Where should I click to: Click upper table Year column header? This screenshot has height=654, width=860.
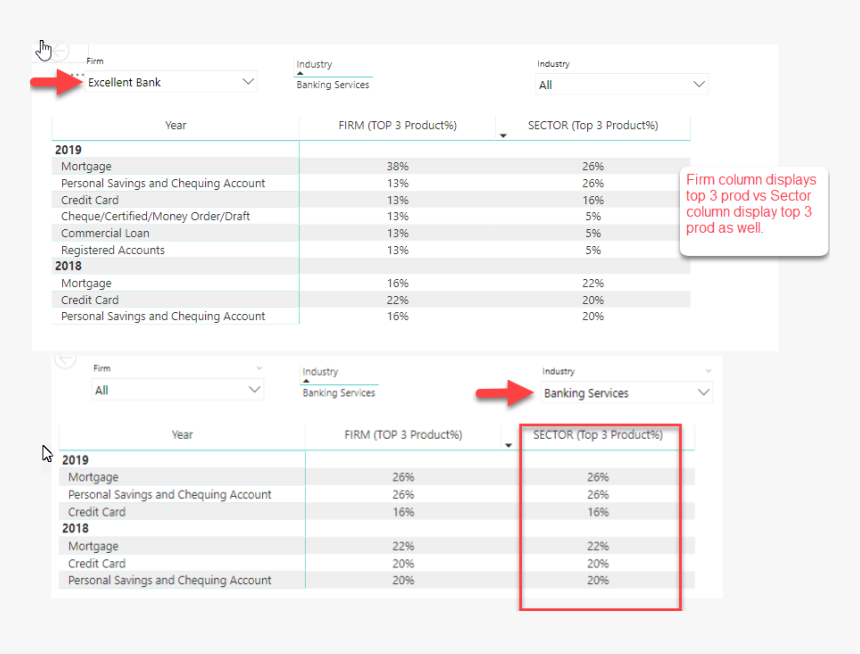176,126
